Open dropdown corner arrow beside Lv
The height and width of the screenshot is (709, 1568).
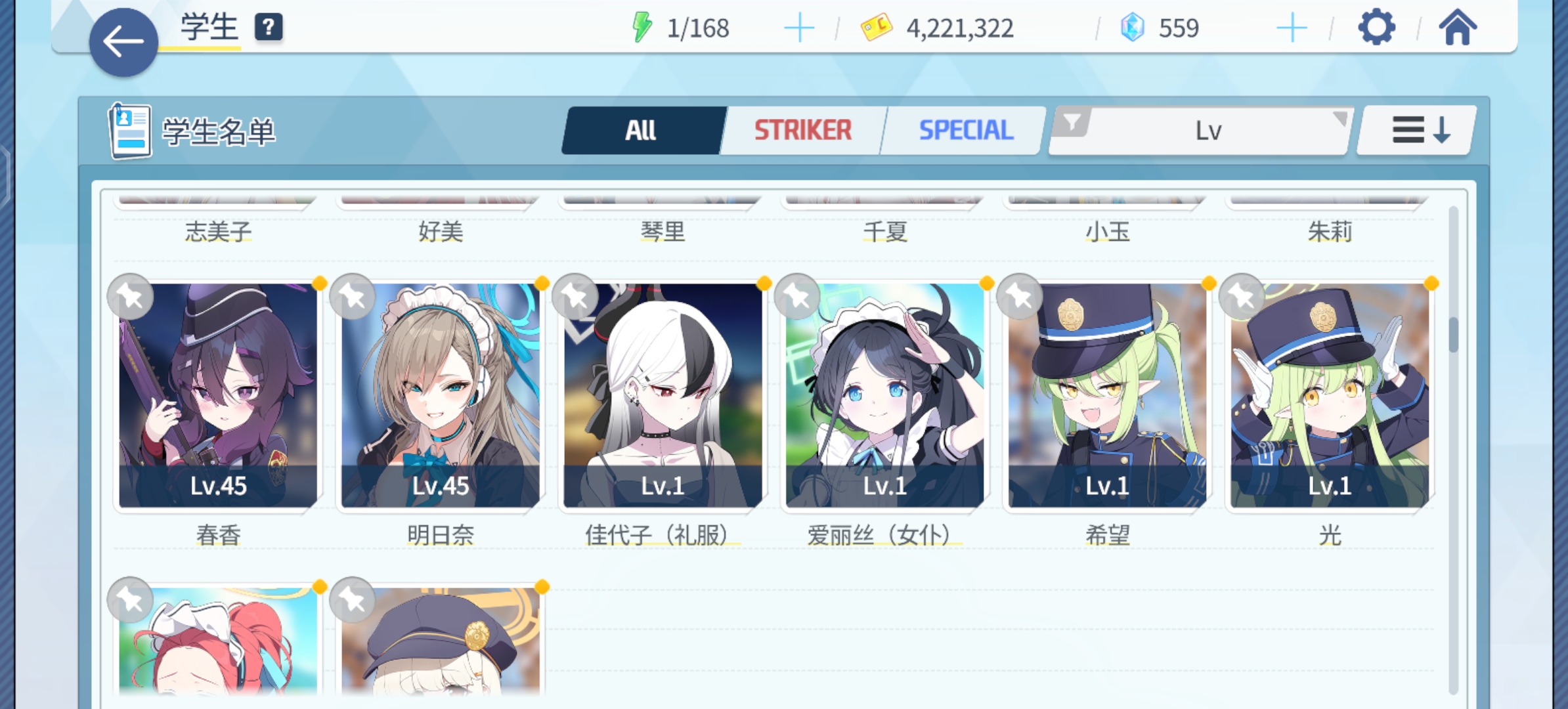(x=1339, y=119)
